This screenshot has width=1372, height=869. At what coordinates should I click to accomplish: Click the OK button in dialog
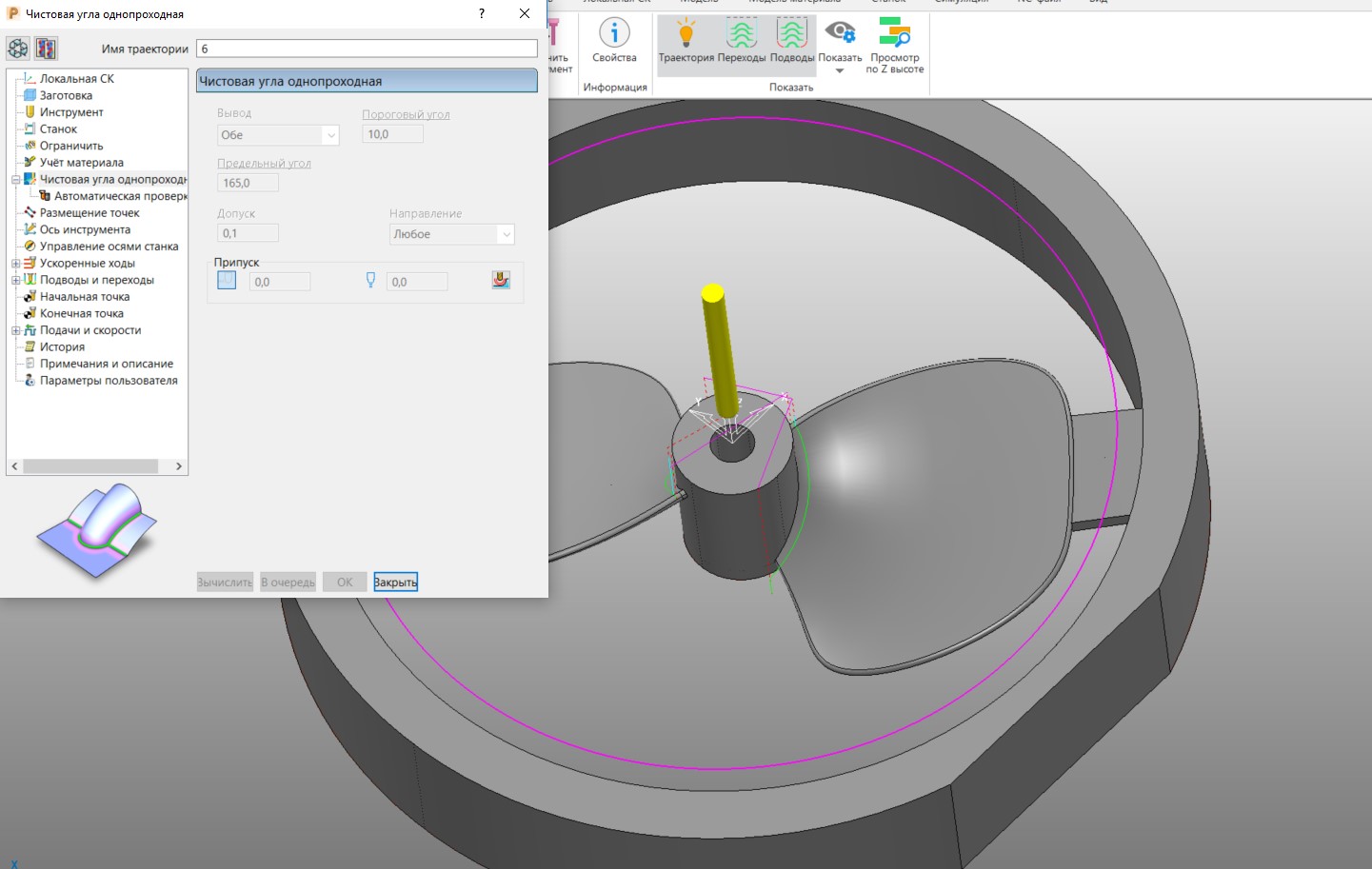tap(345, 583)
